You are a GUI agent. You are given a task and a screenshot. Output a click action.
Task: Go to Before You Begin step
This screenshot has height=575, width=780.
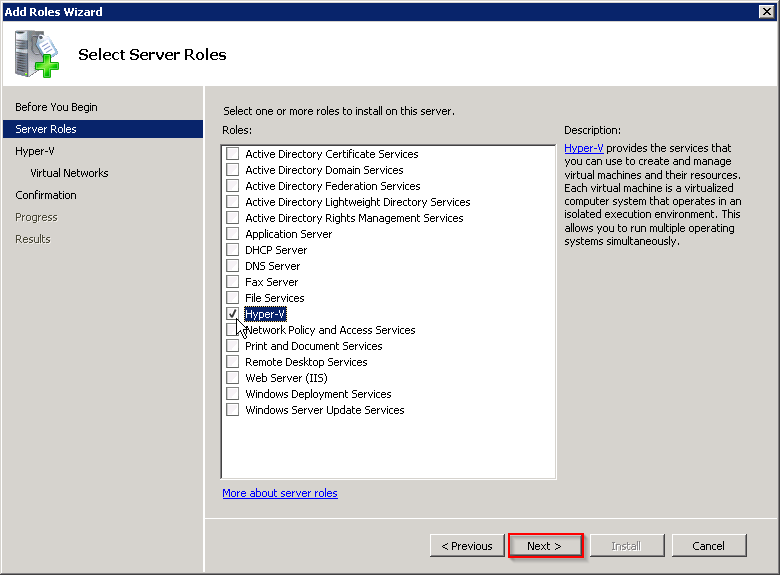(x=56, y=107)
